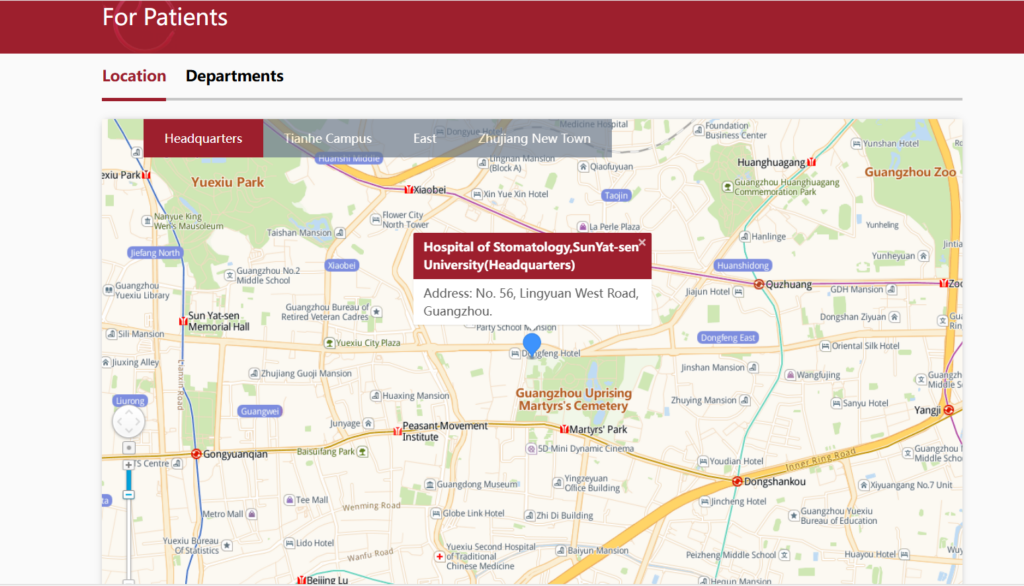Click the Guangzhou No.2 Middle School icon
The image size is (1024, 586).
[229, 275]
